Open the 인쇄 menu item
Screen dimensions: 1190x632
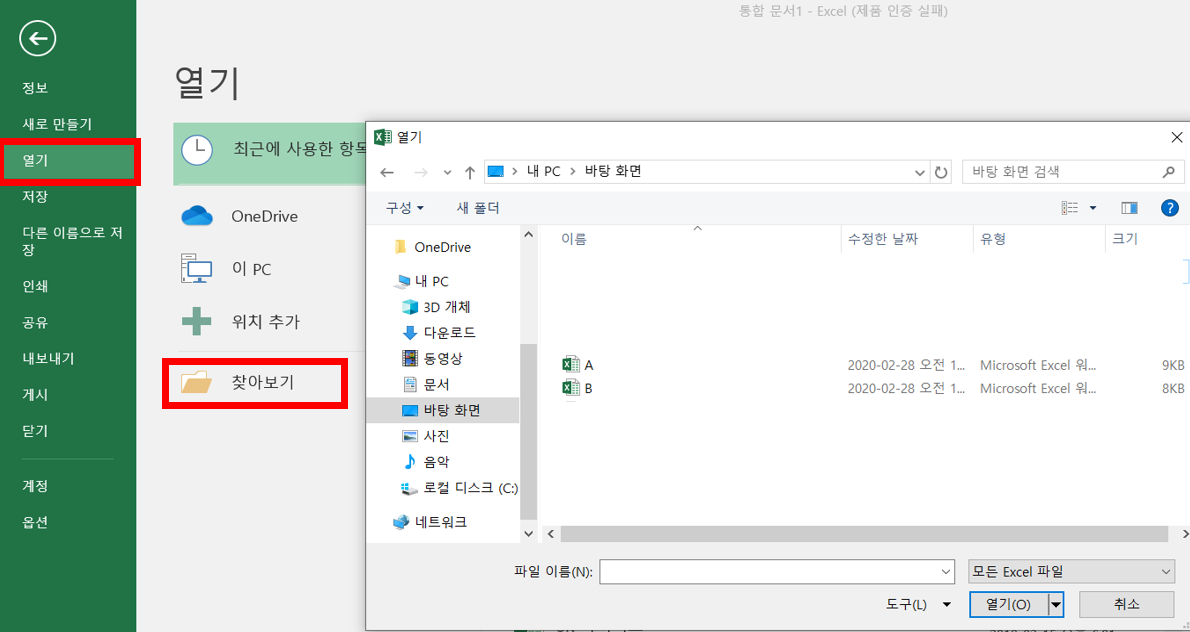(35, 287)
